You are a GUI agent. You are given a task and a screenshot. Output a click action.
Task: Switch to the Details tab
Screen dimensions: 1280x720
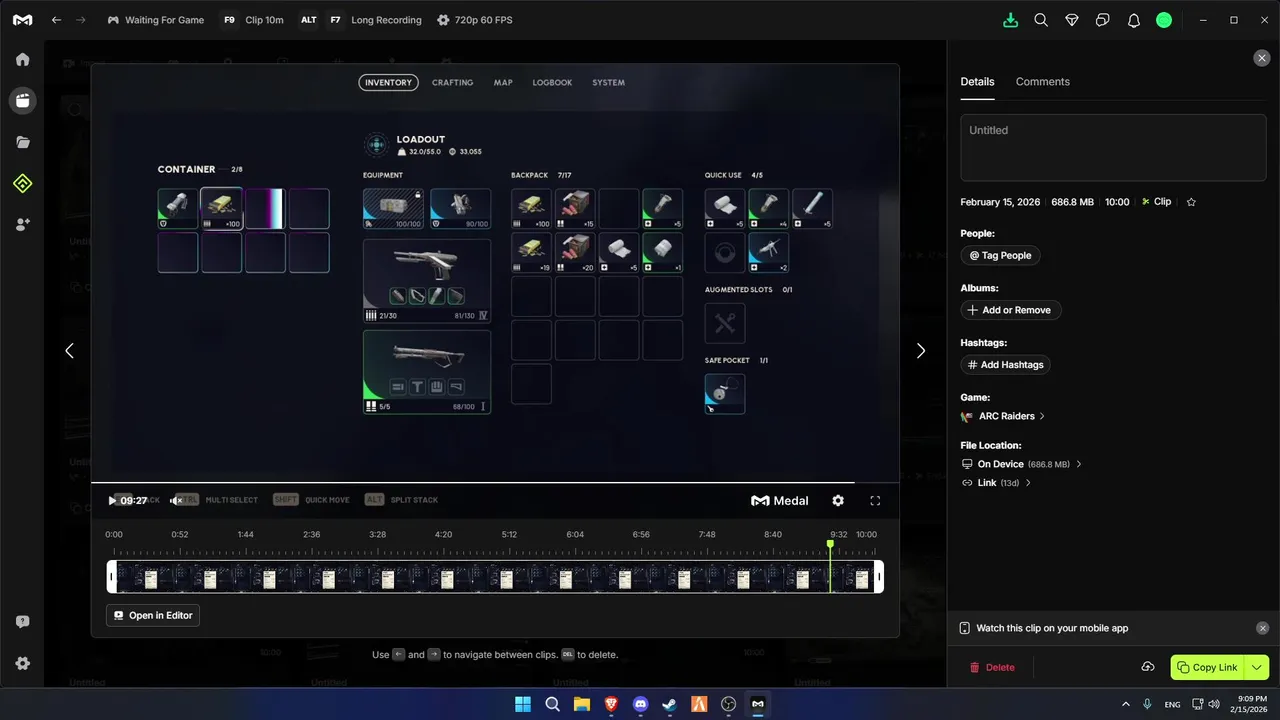point(977,82)
